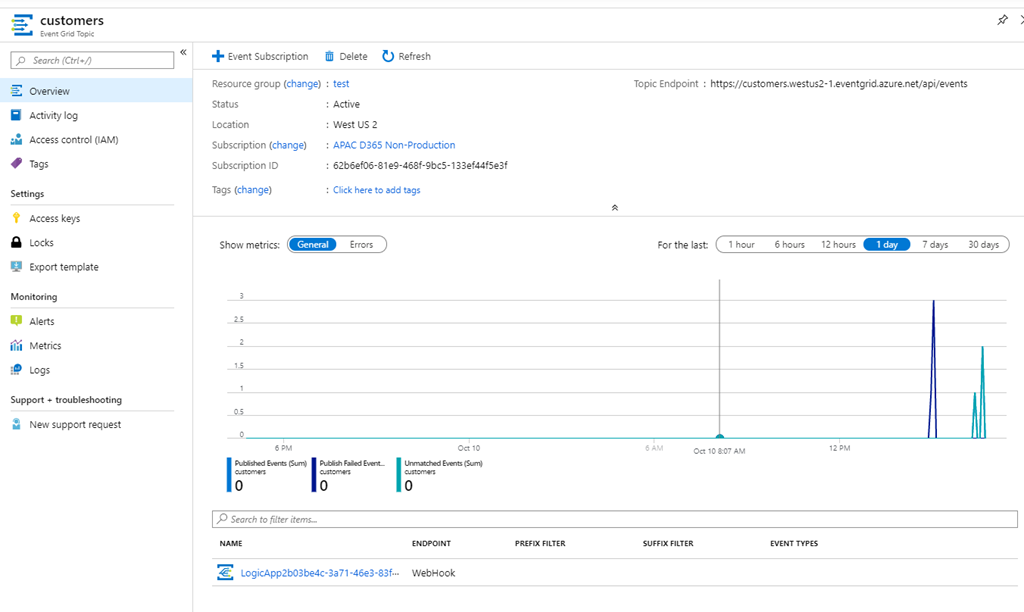Image resolution: width=1024 pixels, height=612 pixels.
Task: Select the 30 days time range
Action: click(x=984, y=244)
